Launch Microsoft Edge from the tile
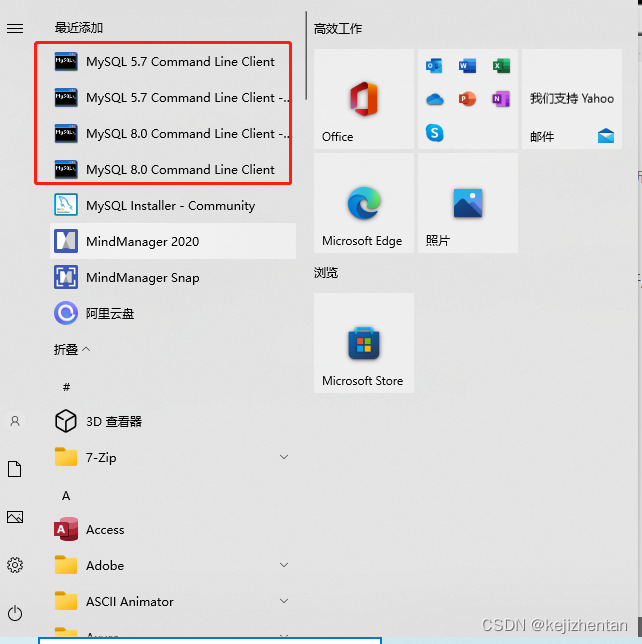The image size is (642, 644). (x=364, y=203)
